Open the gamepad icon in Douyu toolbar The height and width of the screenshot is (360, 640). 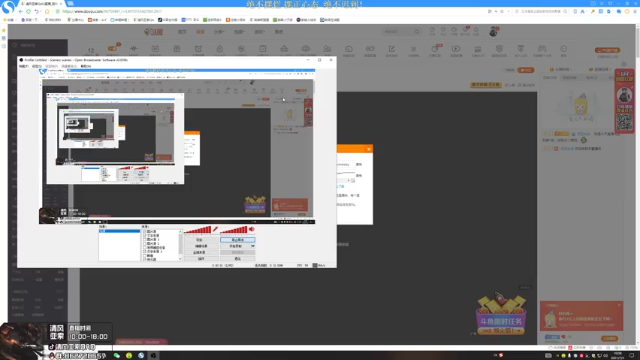tap(542, 49)
